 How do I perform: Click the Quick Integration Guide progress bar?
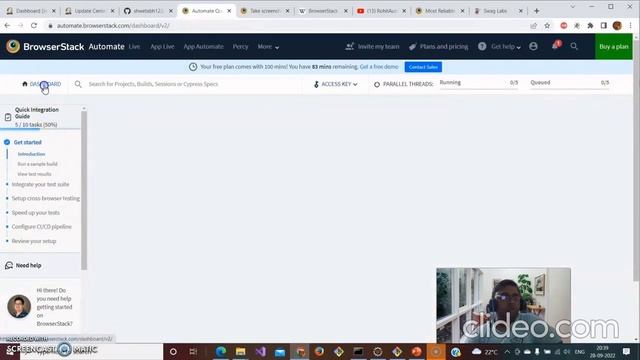coord(40,129)
